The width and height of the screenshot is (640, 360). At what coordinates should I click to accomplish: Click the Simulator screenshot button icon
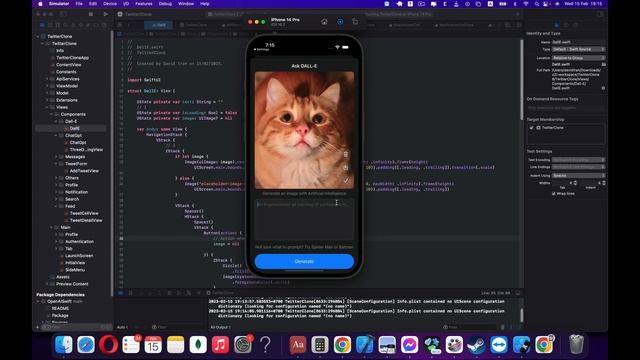(x=340, y=22)
